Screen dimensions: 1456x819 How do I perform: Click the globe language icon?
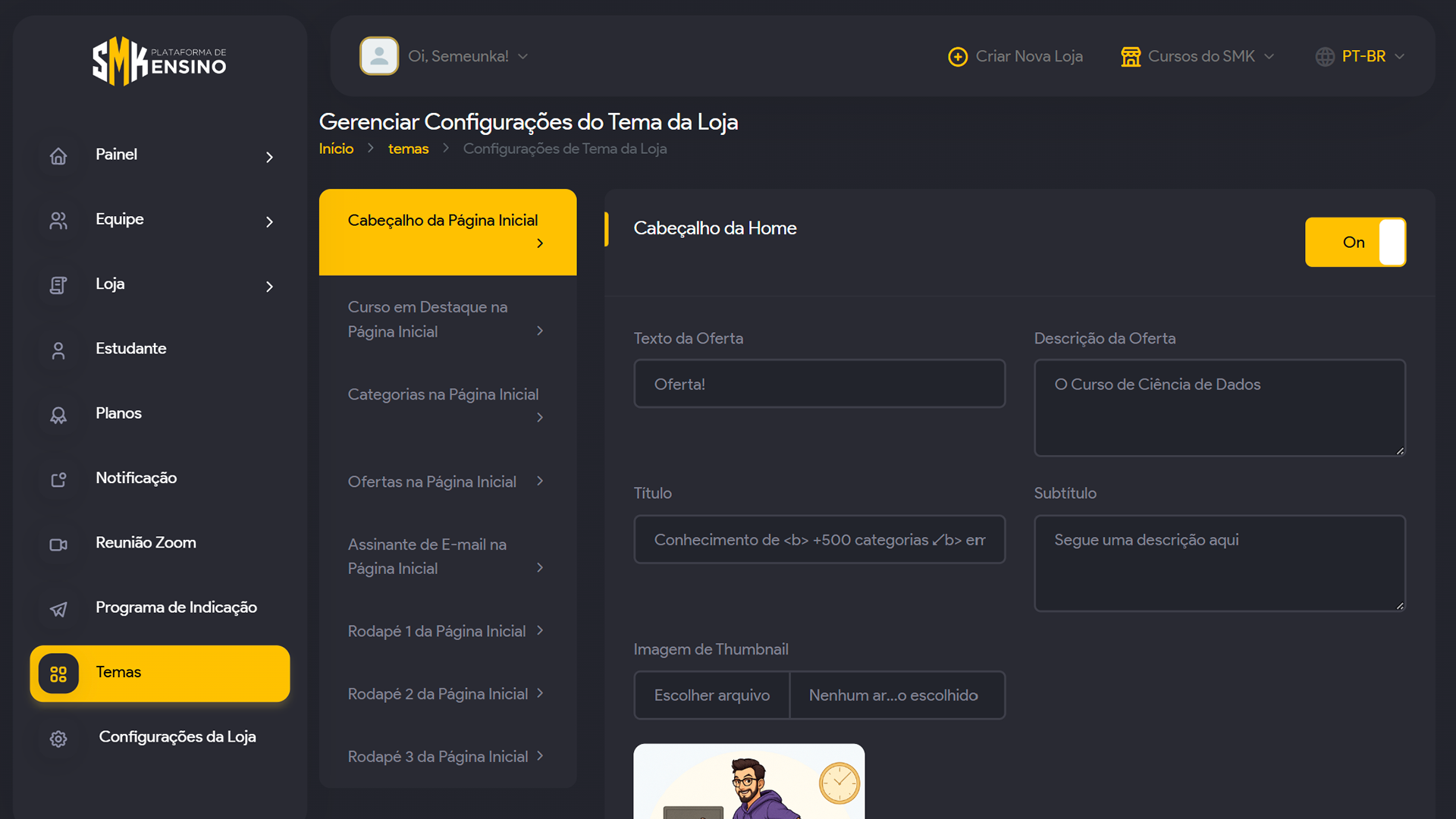[x=1325, y=57]
